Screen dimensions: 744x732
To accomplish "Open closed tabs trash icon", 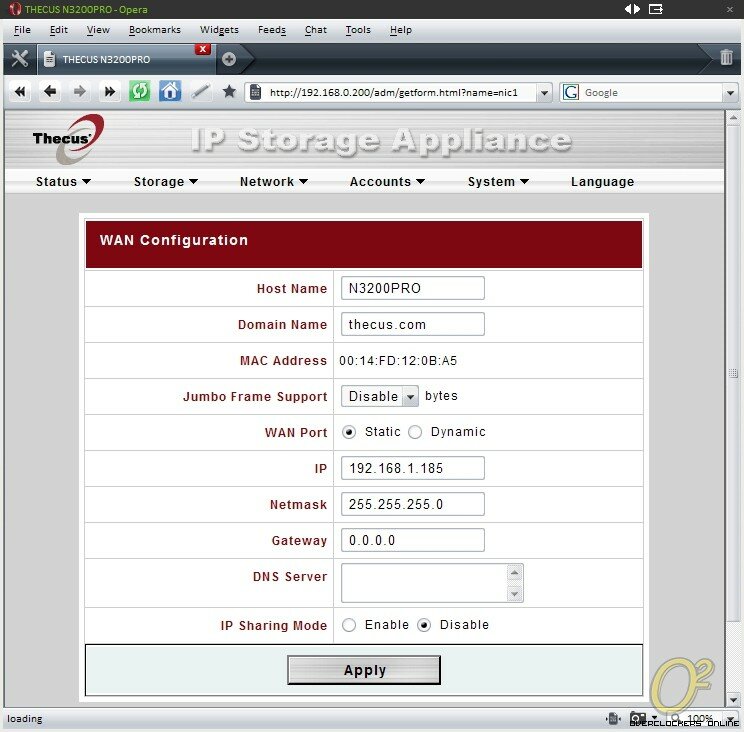I will pyautogui.click(x=726, y=57).
